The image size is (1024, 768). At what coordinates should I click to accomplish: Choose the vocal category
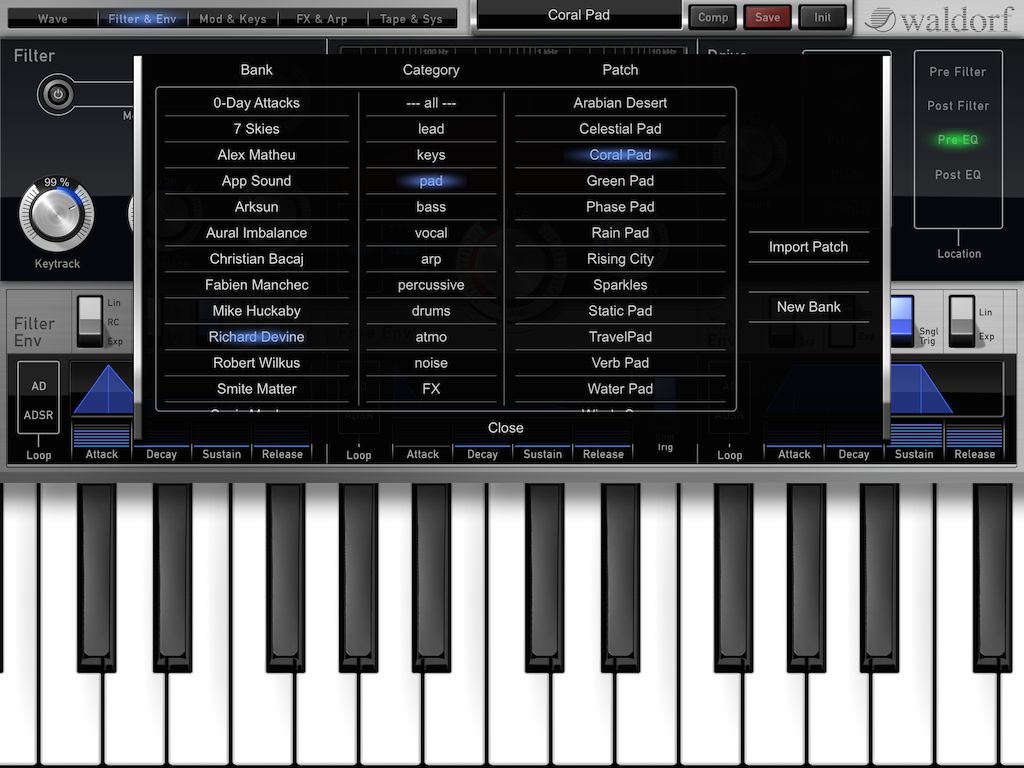[x=431, y=233]
